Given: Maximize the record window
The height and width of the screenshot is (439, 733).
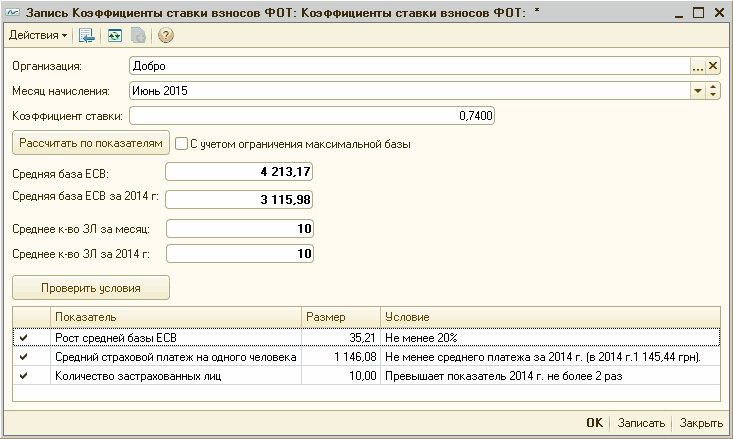Looking at the screenshot, I should coord(698,11).
